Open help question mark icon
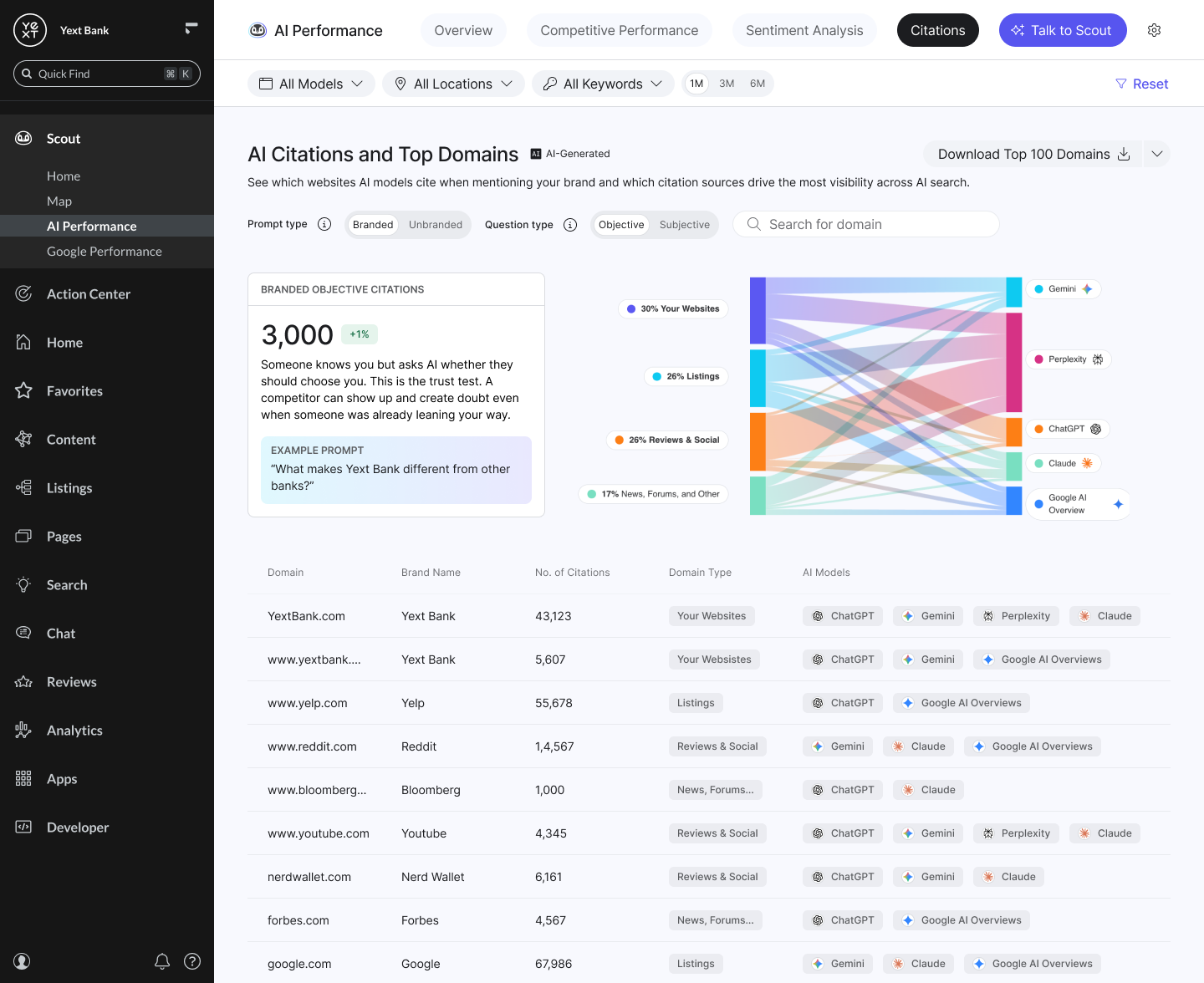The width and height of the screenshot is (1204, 983). (x=192, y=961)
